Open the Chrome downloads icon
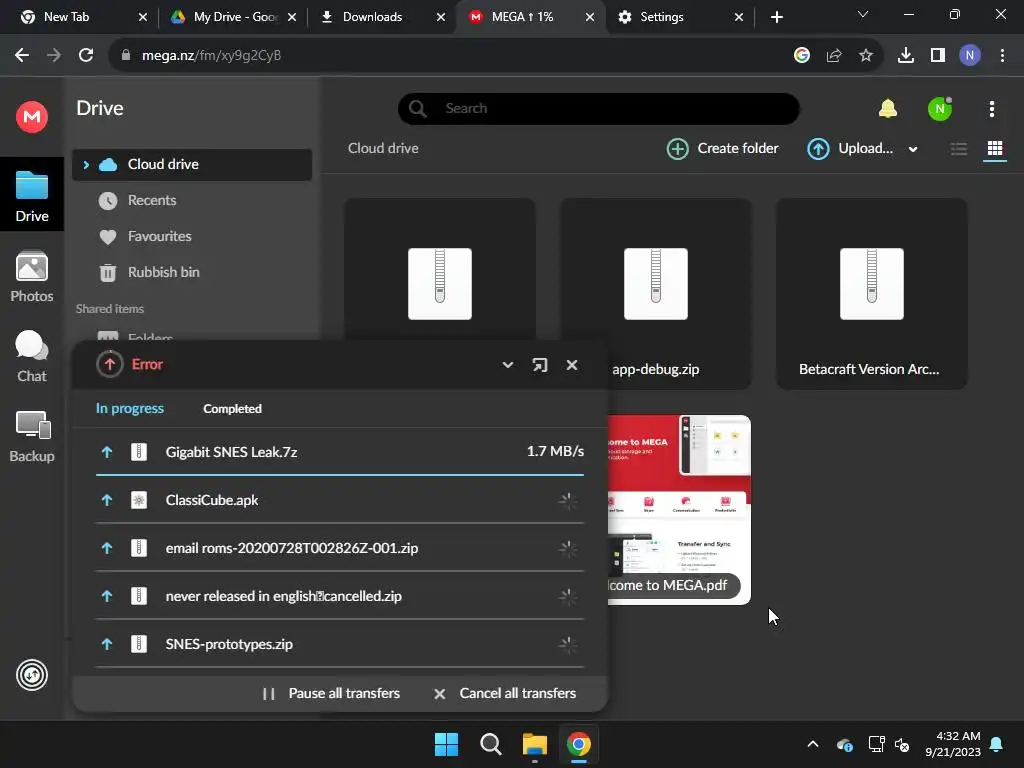Screen dimensions: 1024x768 [906, 56]
